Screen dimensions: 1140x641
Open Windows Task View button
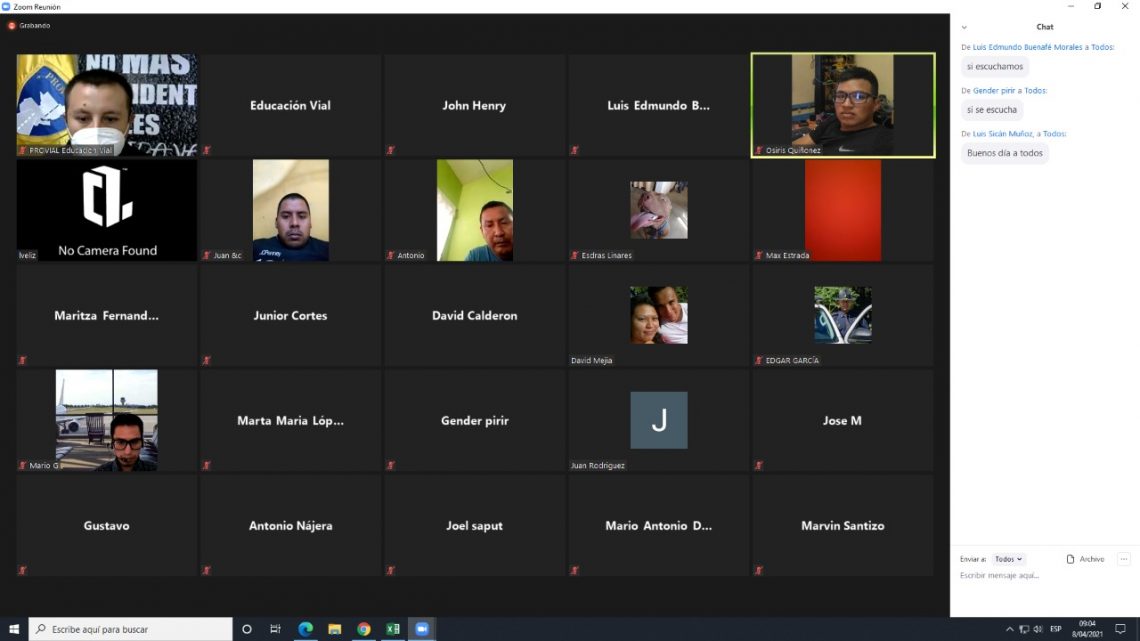coord(275,629)
